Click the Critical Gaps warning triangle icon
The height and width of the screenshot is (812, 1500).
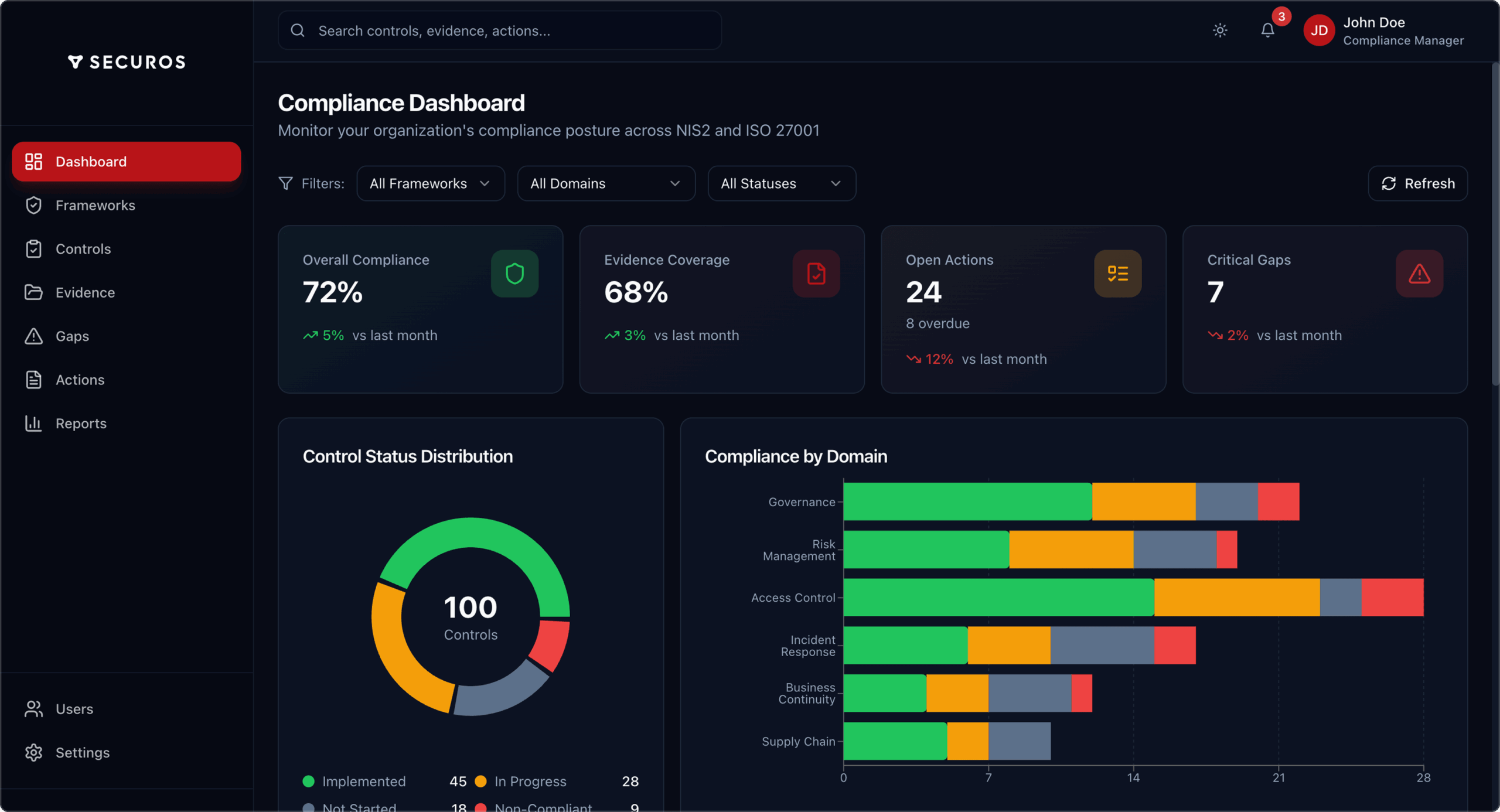[1419, 274]
